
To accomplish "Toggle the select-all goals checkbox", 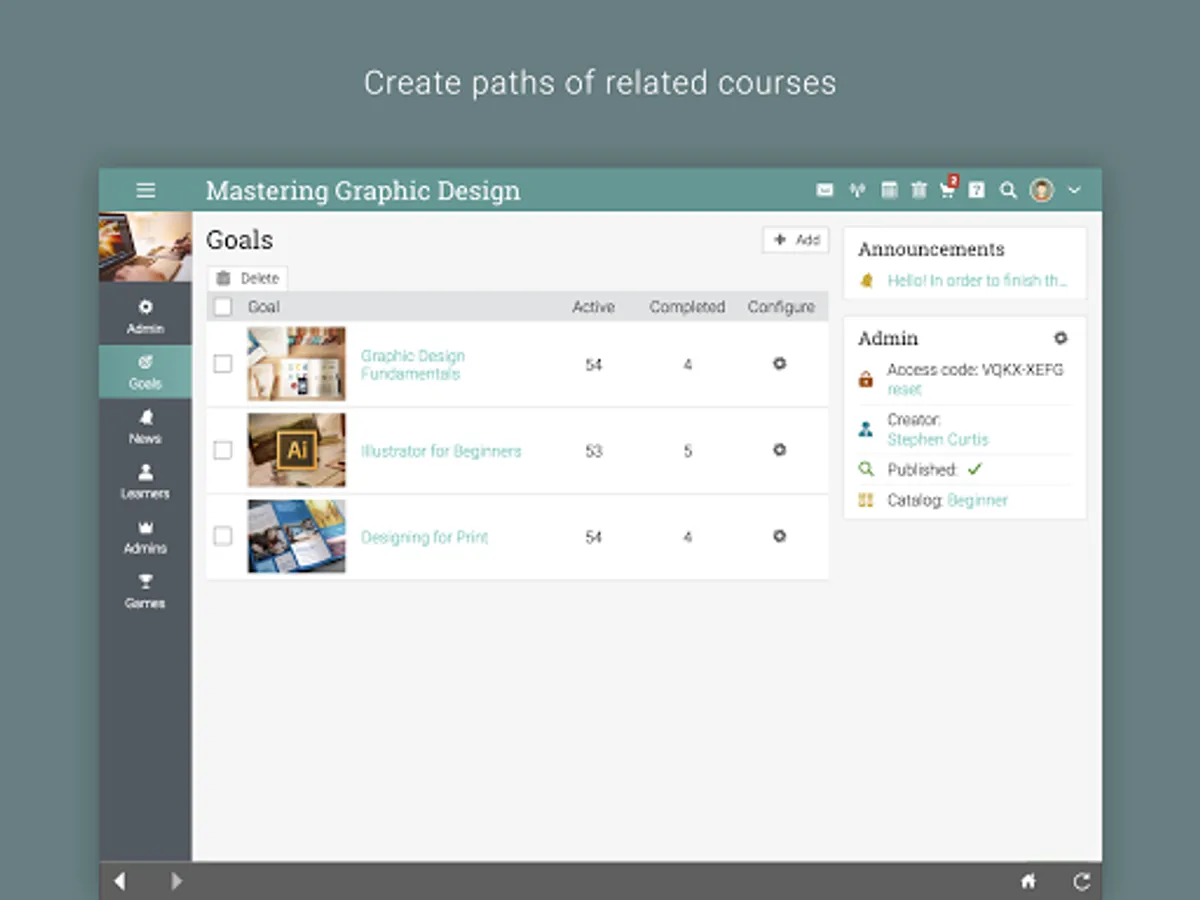I will [x=223, y=307].
